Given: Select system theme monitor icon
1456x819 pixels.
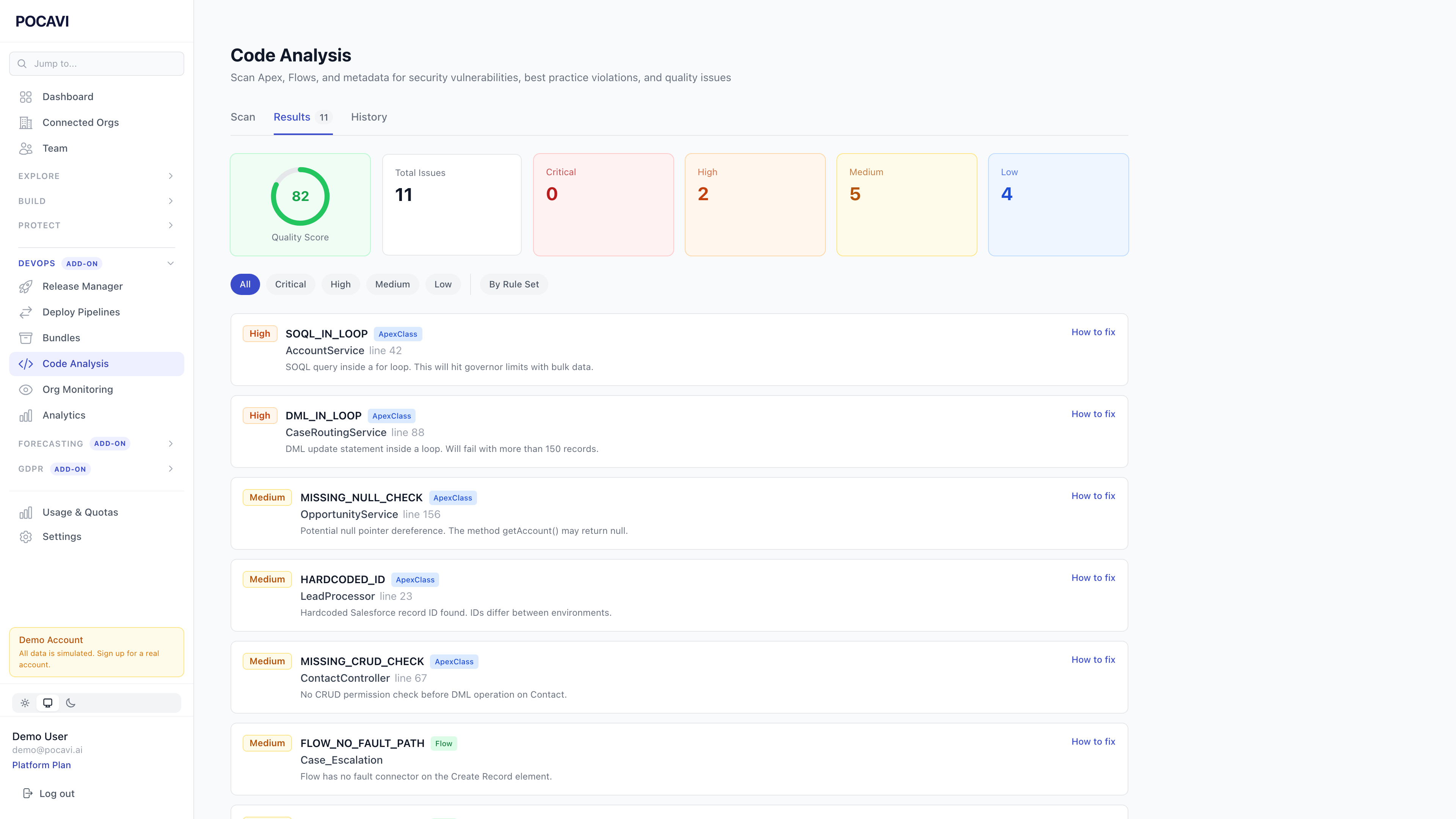Looking at the screenshot, I should [47, 703].
